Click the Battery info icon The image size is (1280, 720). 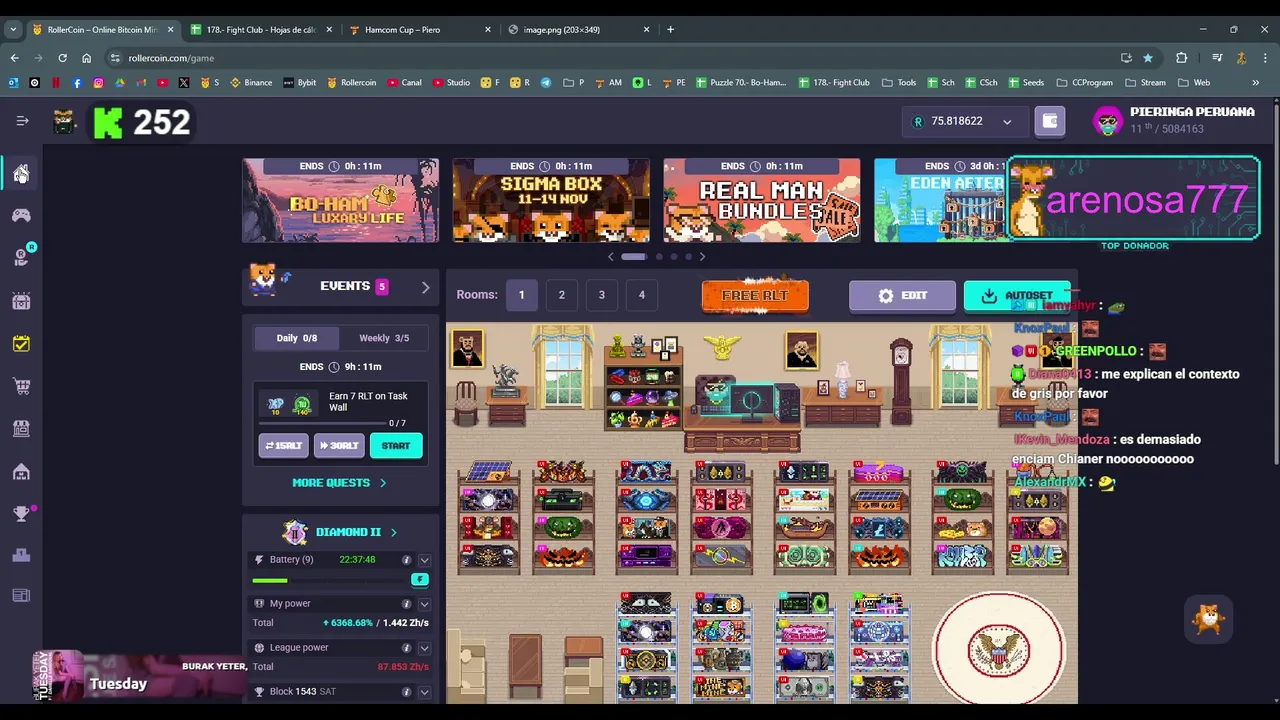406,560
